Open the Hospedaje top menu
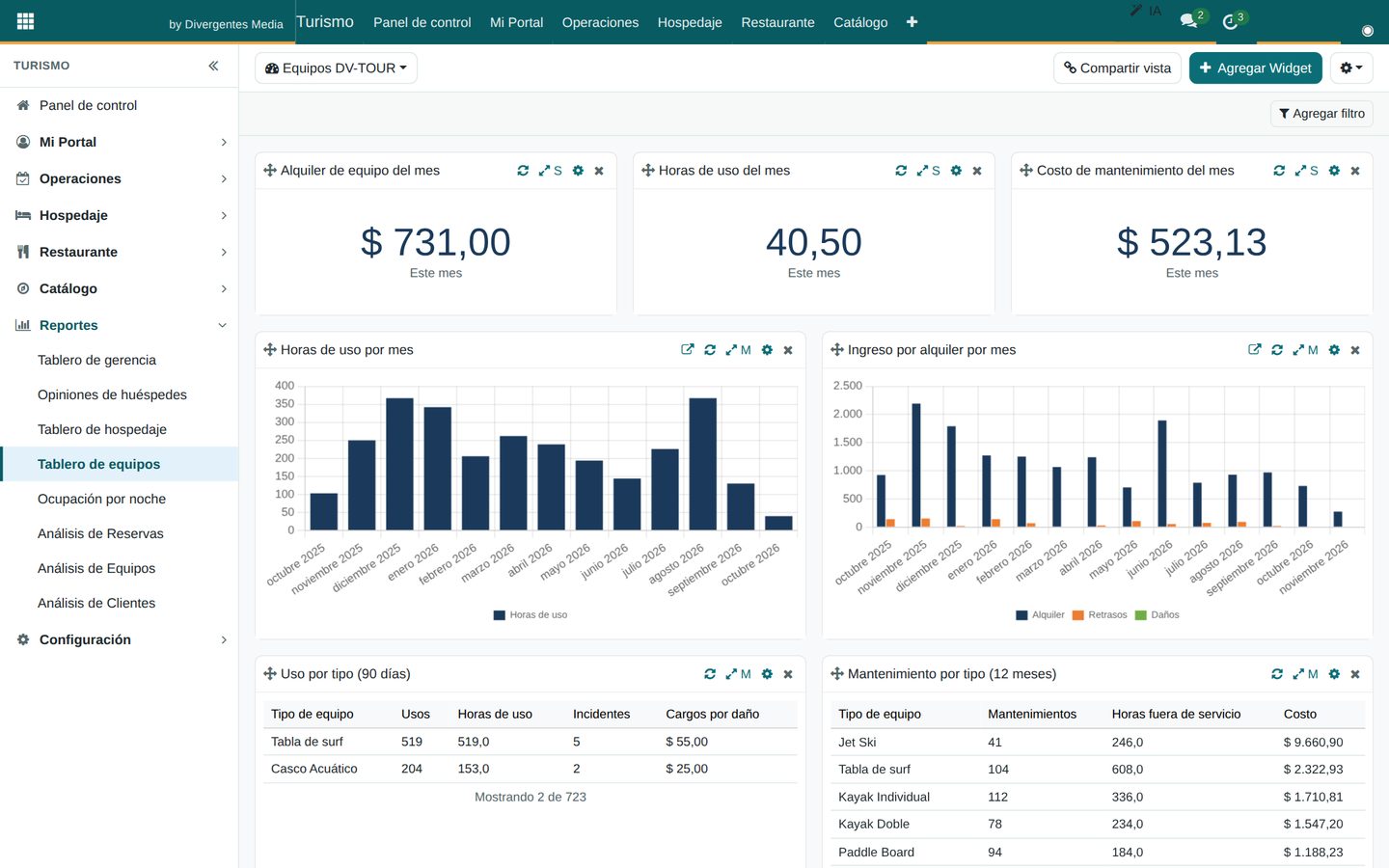 pyautogui.click(x=690, y=22)
